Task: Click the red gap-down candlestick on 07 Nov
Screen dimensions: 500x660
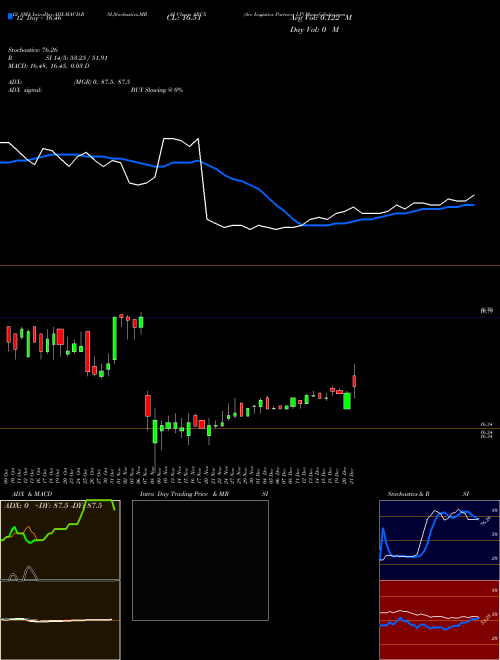Action: [x=148, y=406]
